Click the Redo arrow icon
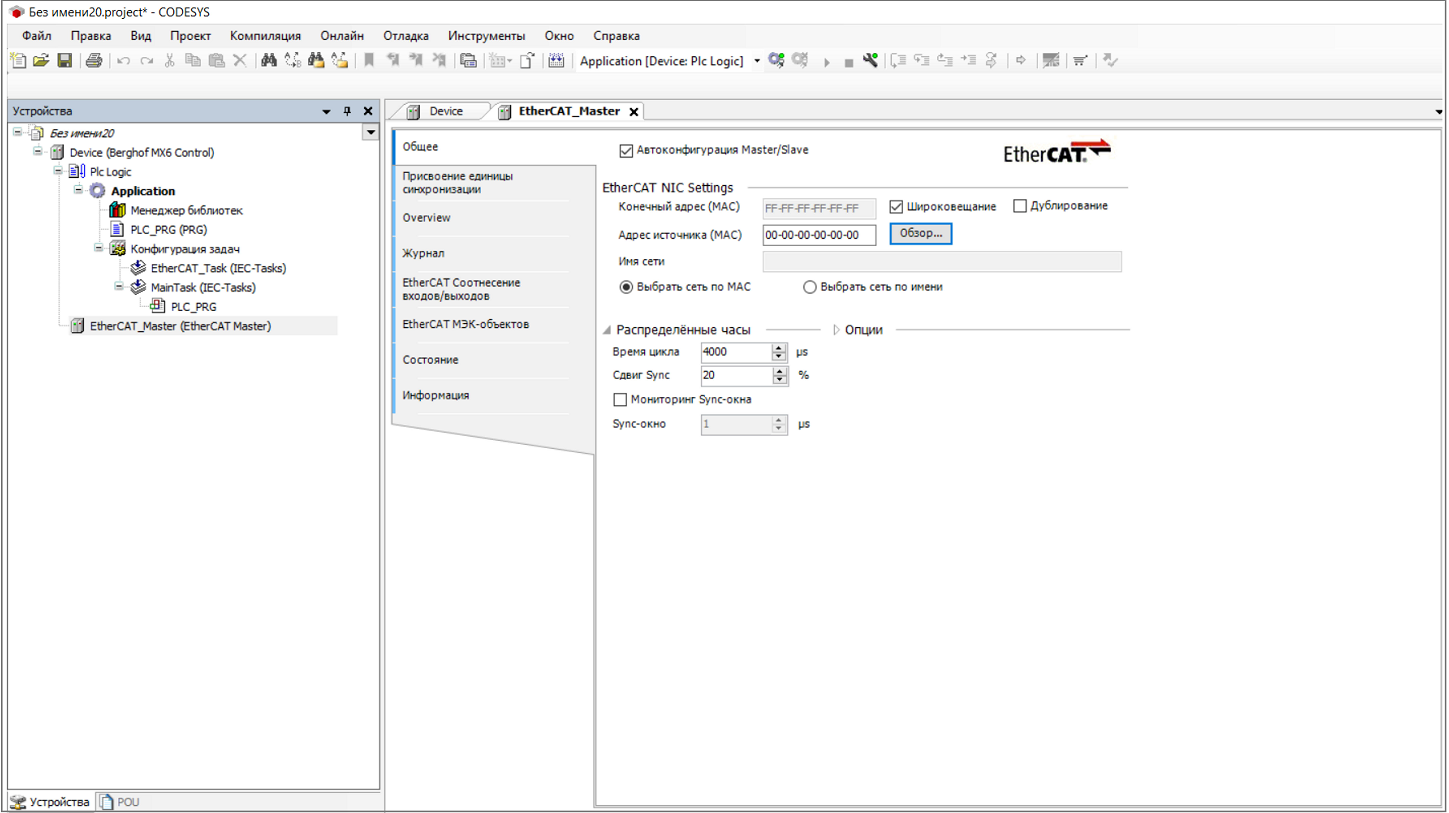Image resolution: width=1449 pixels, height=813 pixels. coord(147,61)
